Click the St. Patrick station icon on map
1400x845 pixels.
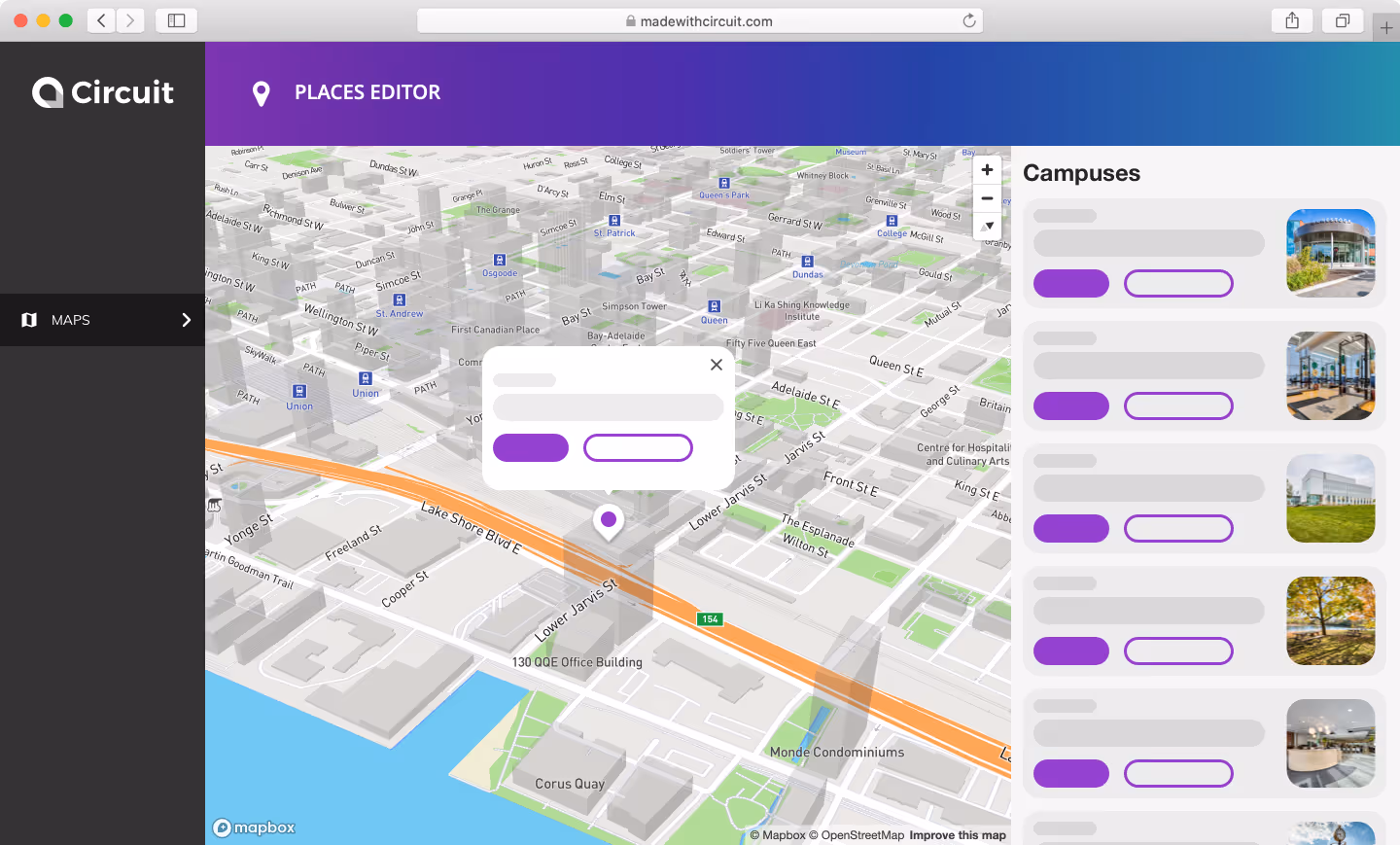pyautogui.click(x=614, y=221)
